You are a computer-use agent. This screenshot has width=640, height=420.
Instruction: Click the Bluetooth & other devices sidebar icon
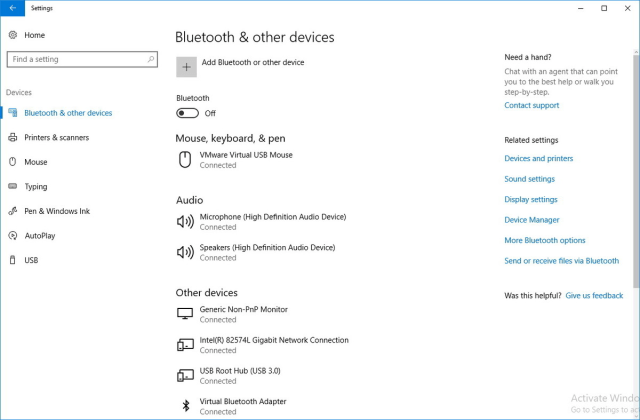click(13, 113)
